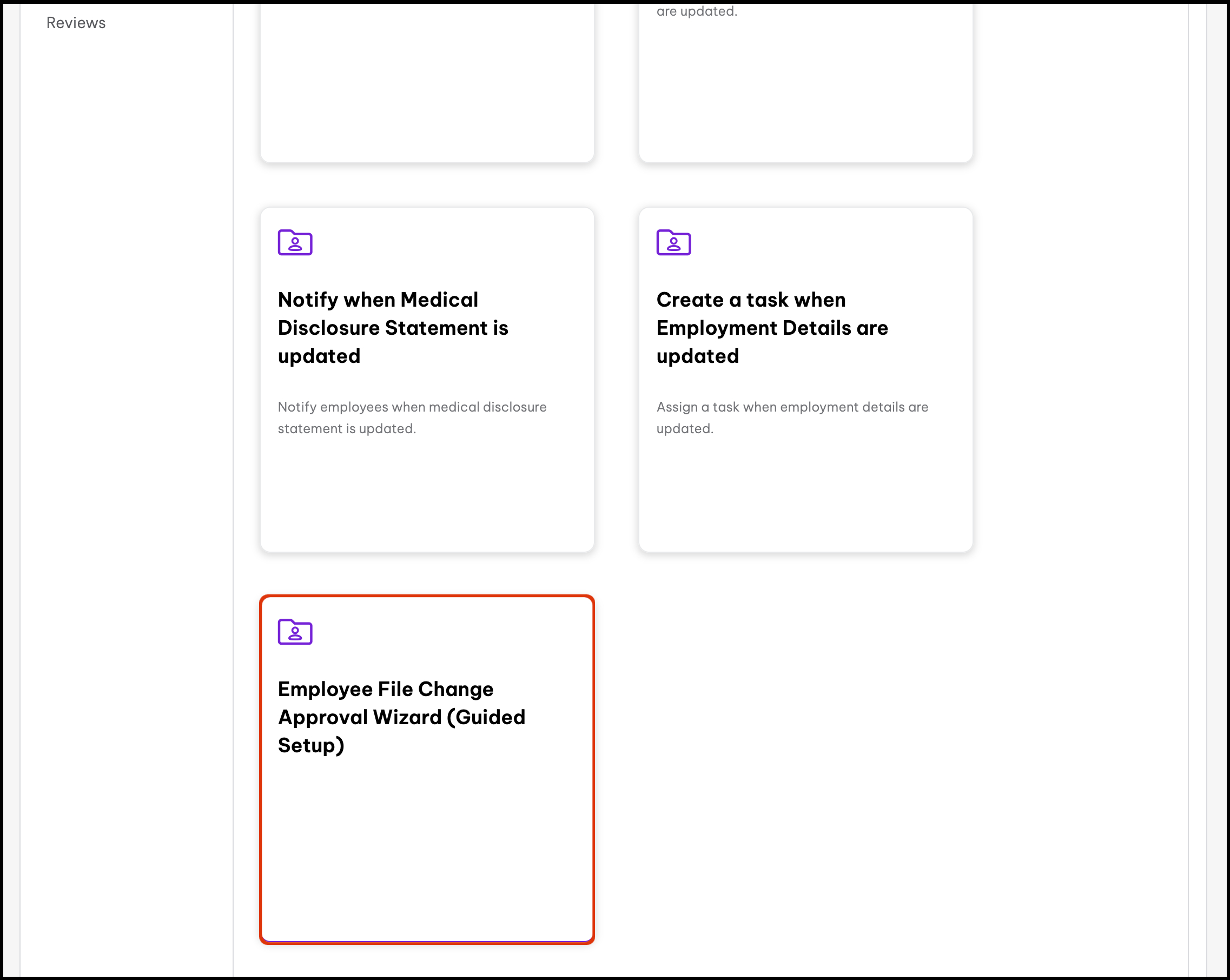Open the Reviews sidebar item

click(76, 23)
